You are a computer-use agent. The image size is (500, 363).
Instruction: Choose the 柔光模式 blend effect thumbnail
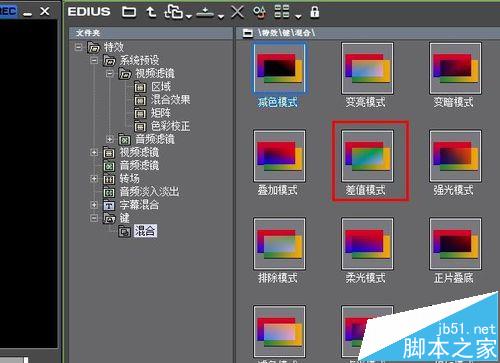point(367,244)
